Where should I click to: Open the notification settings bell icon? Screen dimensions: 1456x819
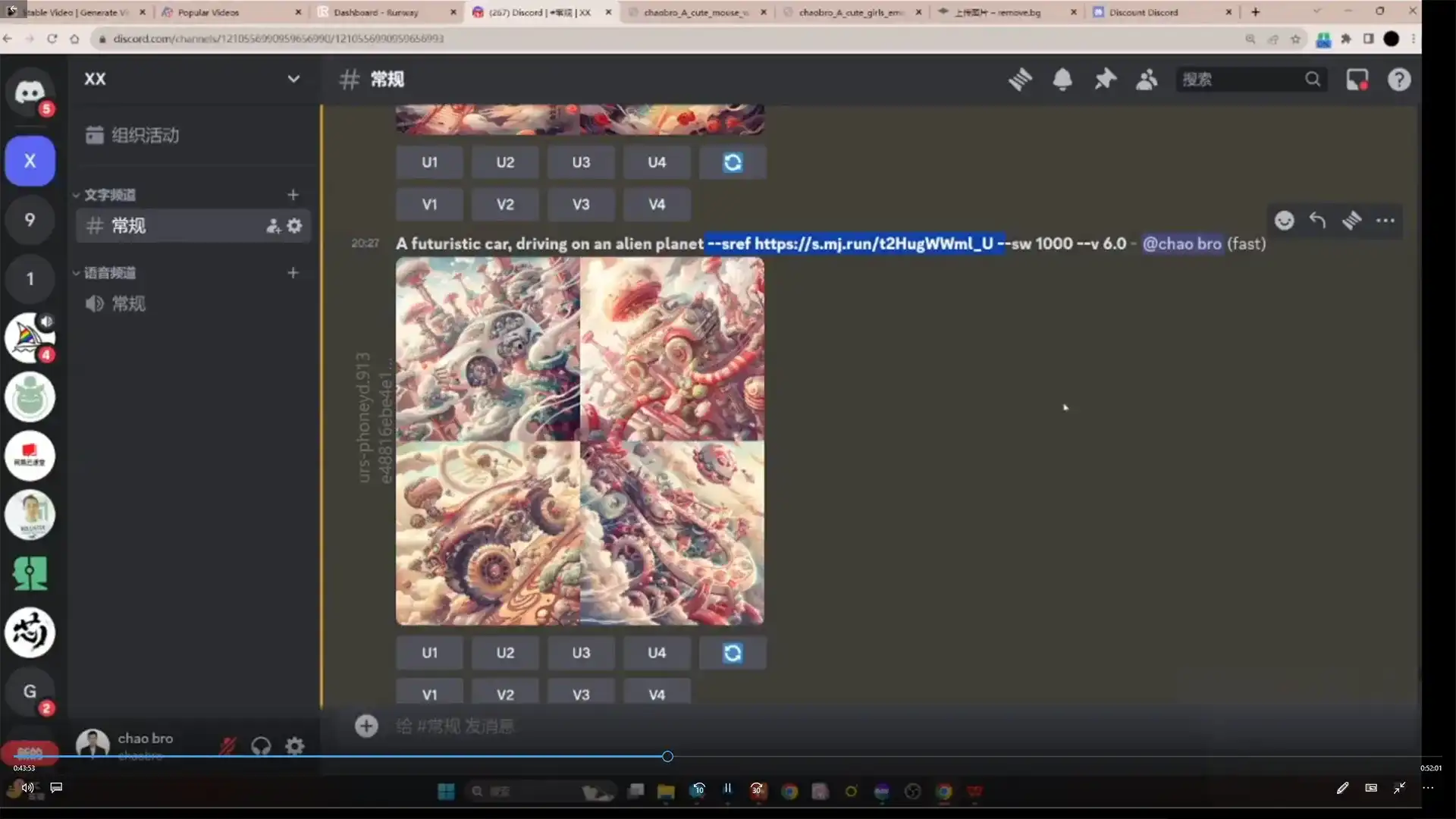coord(1062,79)
